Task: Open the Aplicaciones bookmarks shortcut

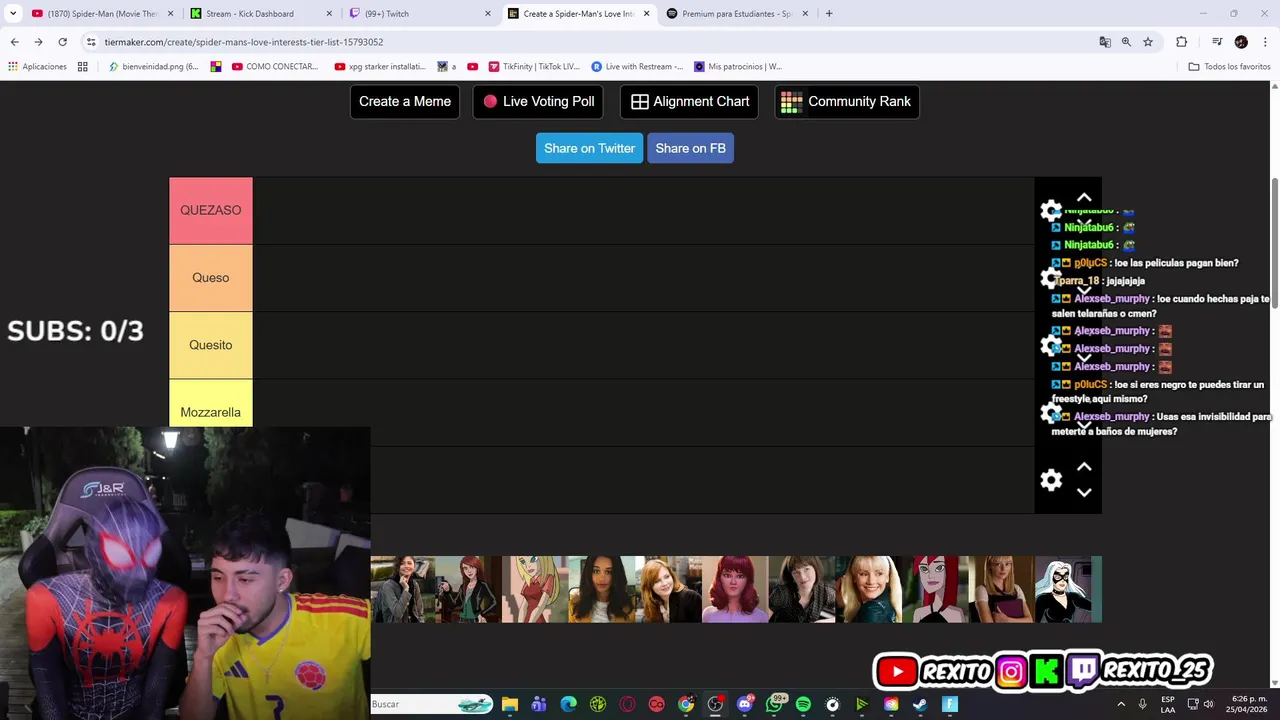Action: [37, 67]
